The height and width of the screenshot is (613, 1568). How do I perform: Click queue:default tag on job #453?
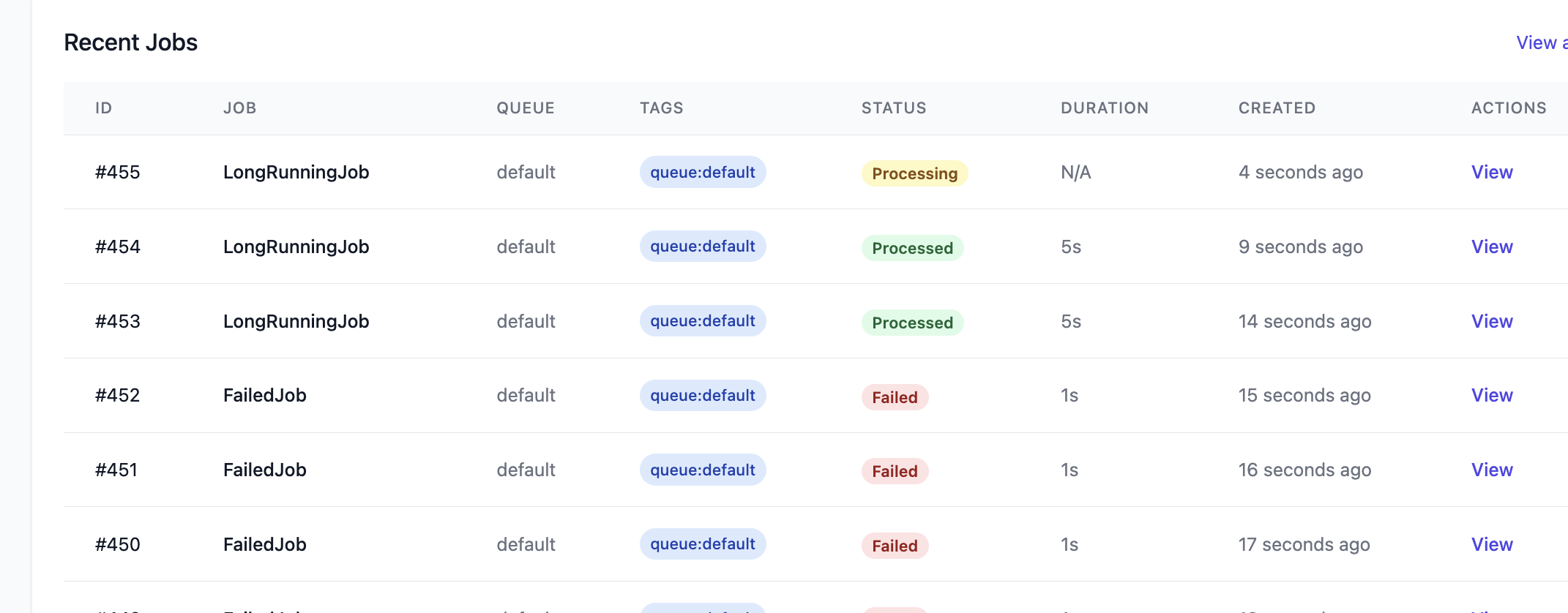click(702, 321)
